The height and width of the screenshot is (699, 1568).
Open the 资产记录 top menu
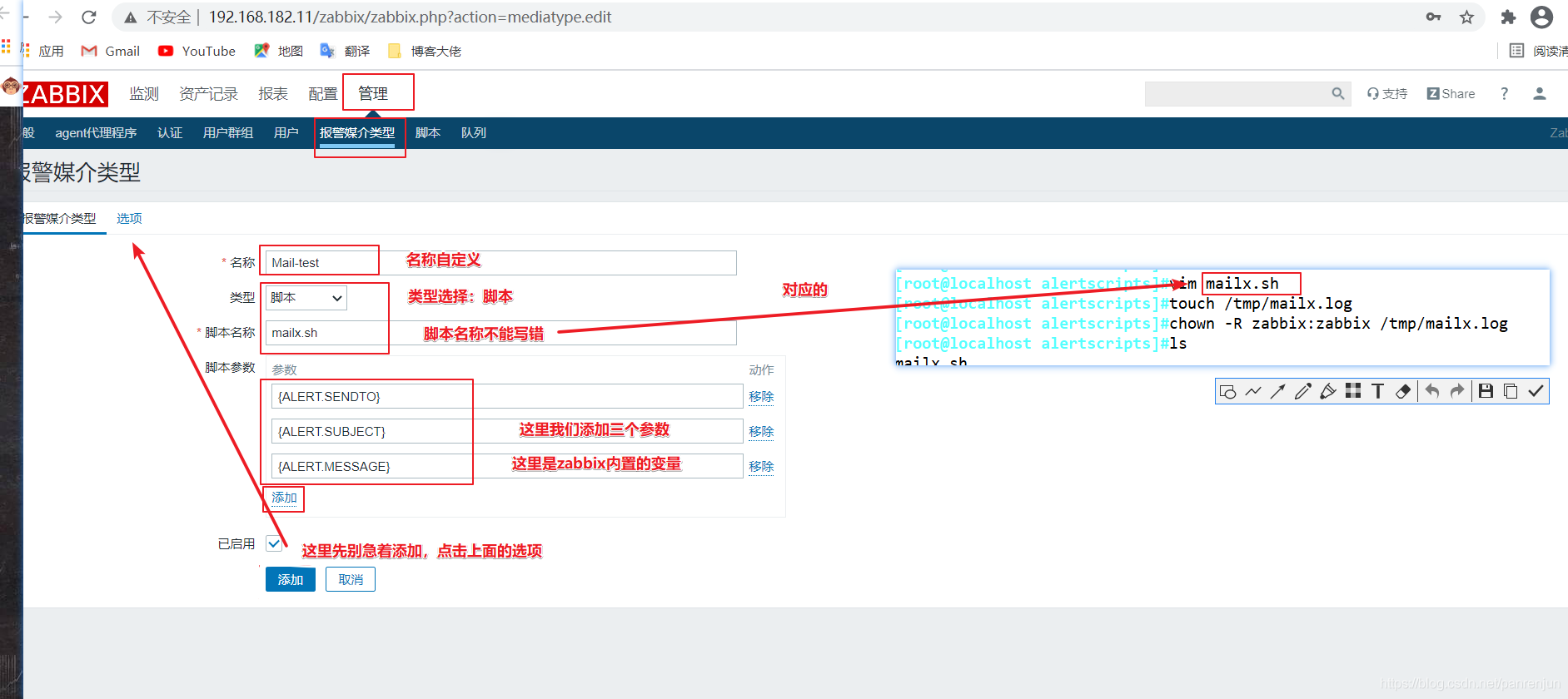click(x=209, y=94)
